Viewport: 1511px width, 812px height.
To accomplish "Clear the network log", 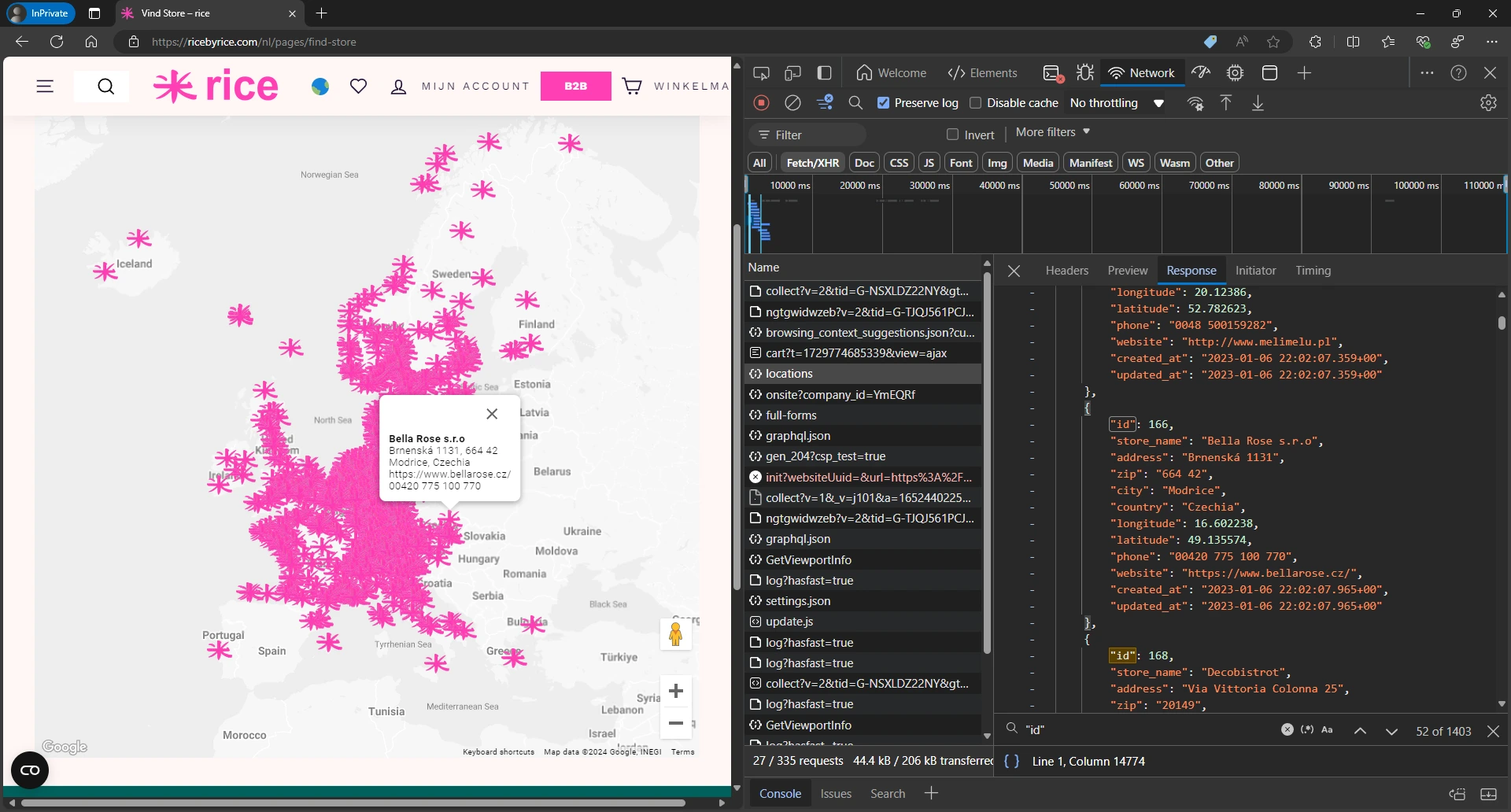I will click(x=792, y=103).
